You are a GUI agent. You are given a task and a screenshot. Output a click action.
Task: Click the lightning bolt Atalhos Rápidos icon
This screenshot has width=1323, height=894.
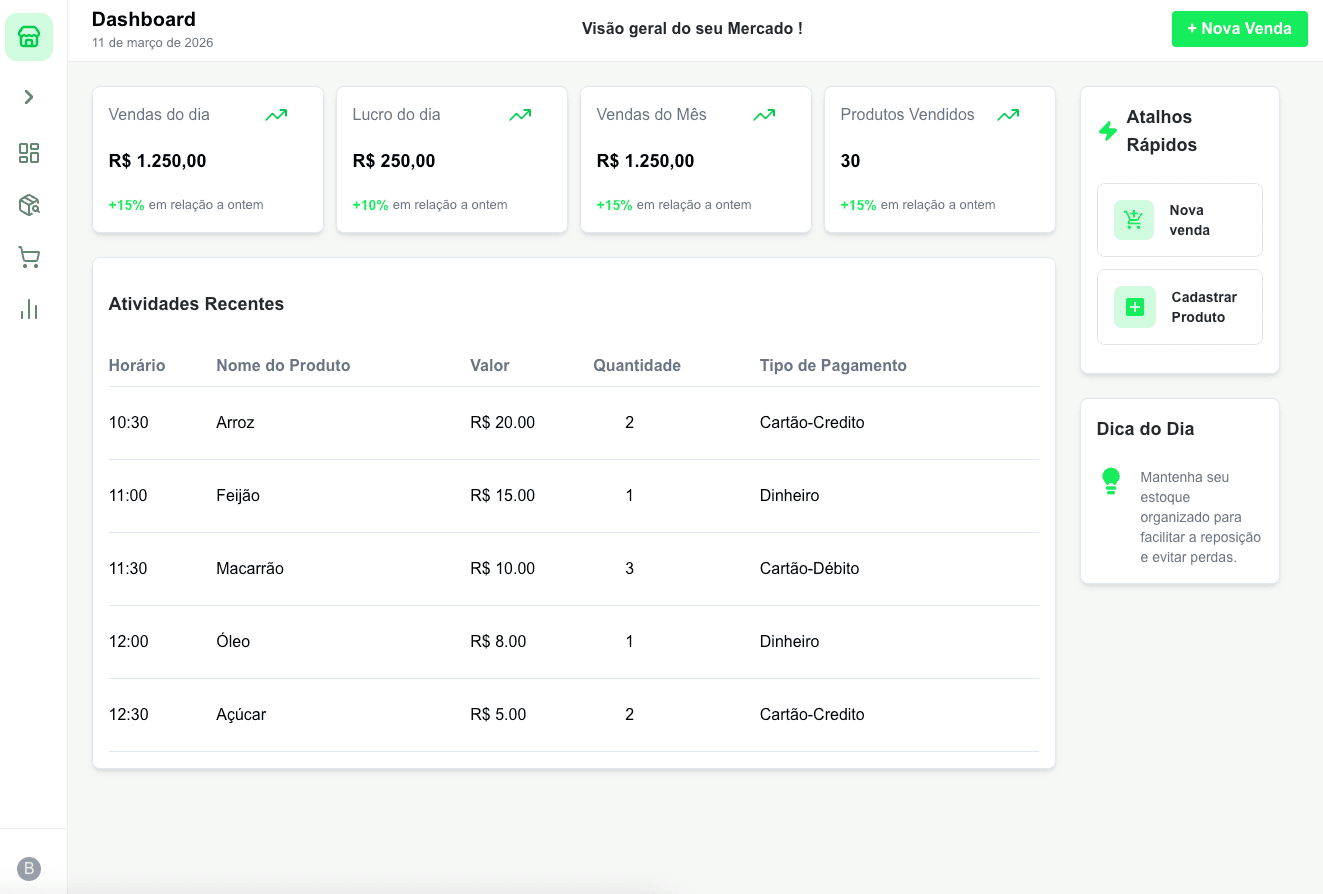(1108, 131)
